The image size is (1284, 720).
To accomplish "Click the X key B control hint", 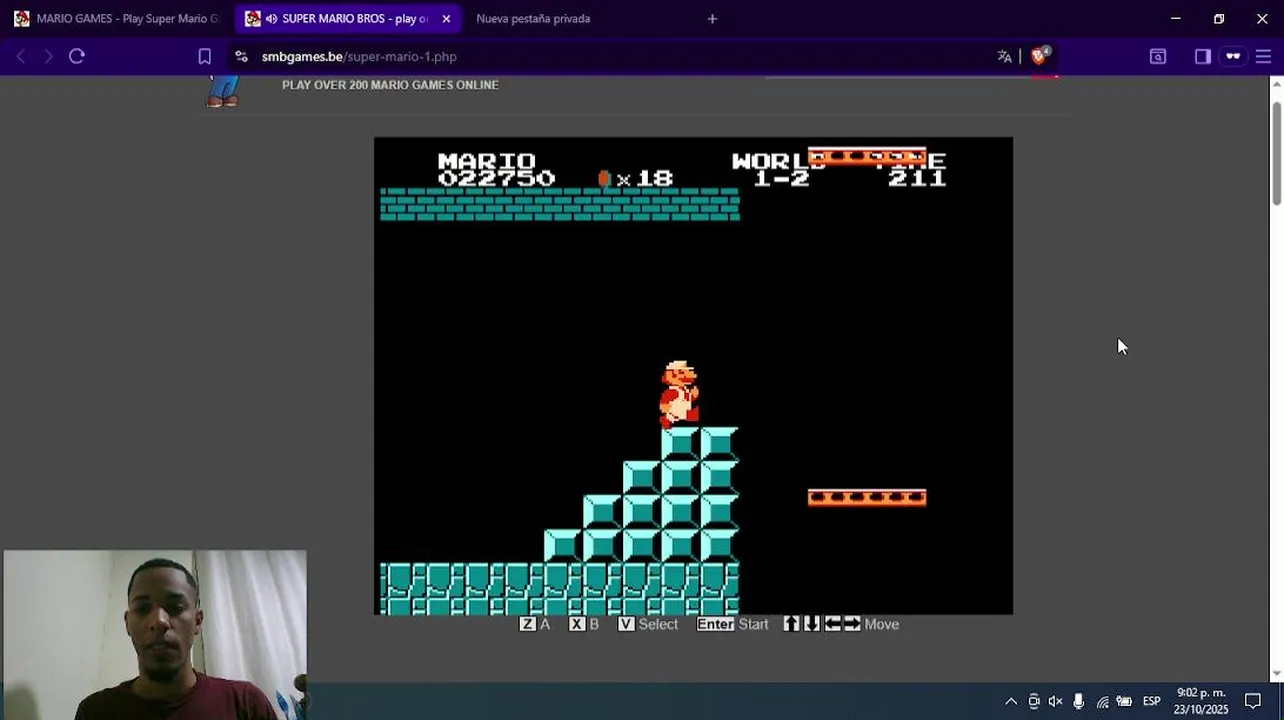I will pyautogui.click(x=584, y=624).
